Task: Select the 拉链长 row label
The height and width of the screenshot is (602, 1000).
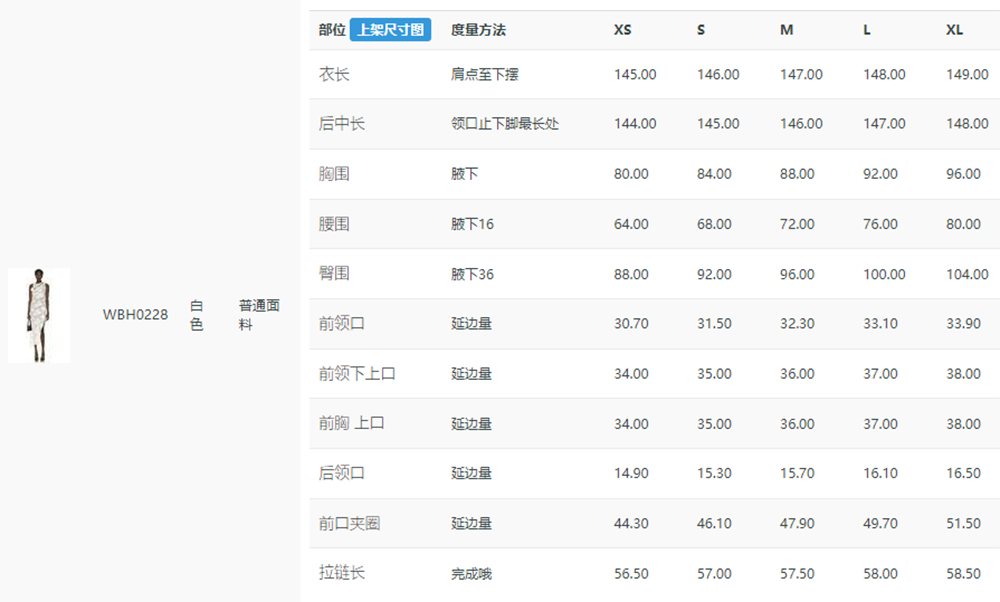Action: pyautogui.click(x=342, y=573)
